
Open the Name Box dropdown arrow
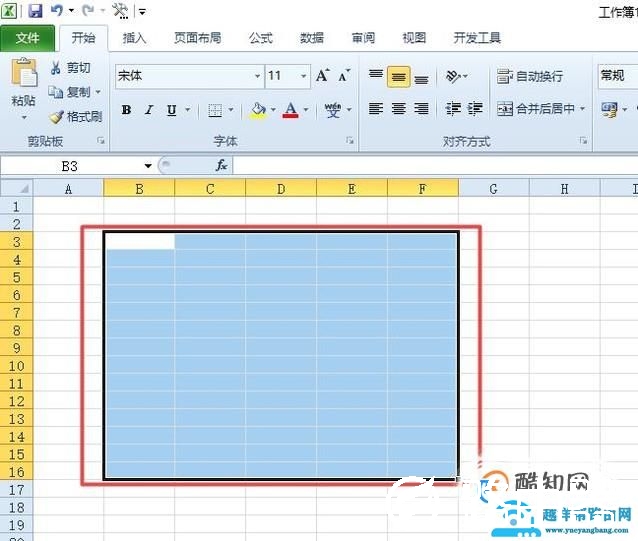point(148,166)
